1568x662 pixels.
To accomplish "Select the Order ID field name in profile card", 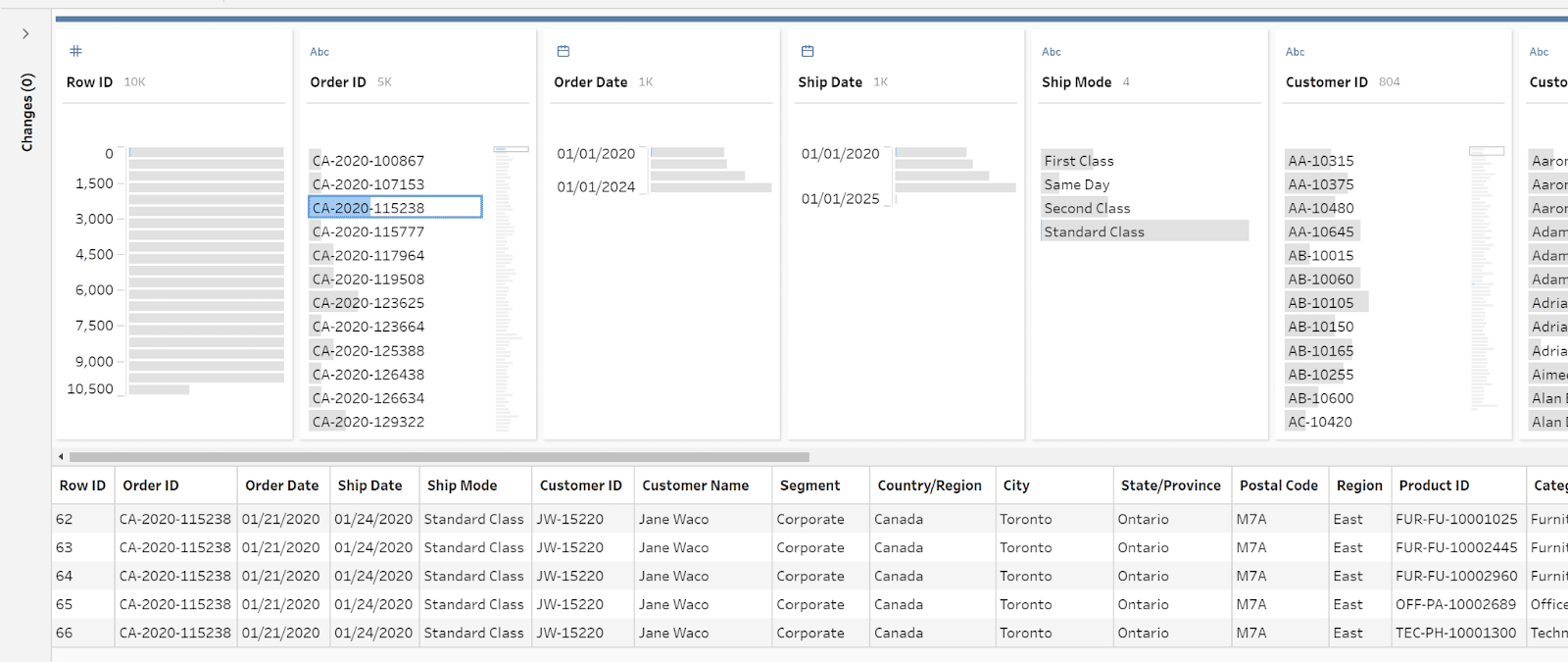I will pyautogui.click(x=338, y=82).
